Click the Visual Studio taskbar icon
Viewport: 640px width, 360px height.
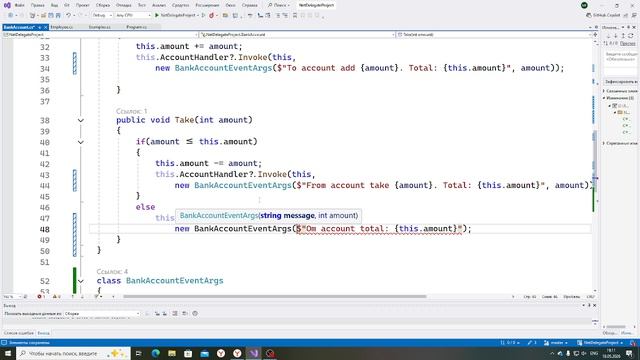[254, 353]
